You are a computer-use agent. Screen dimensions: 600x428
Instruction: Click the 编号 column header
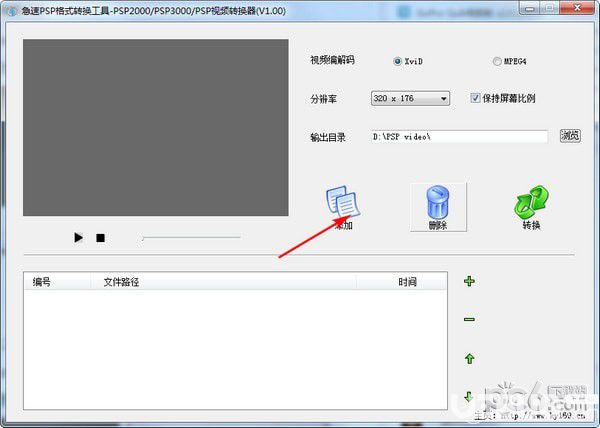coord(57,282)
